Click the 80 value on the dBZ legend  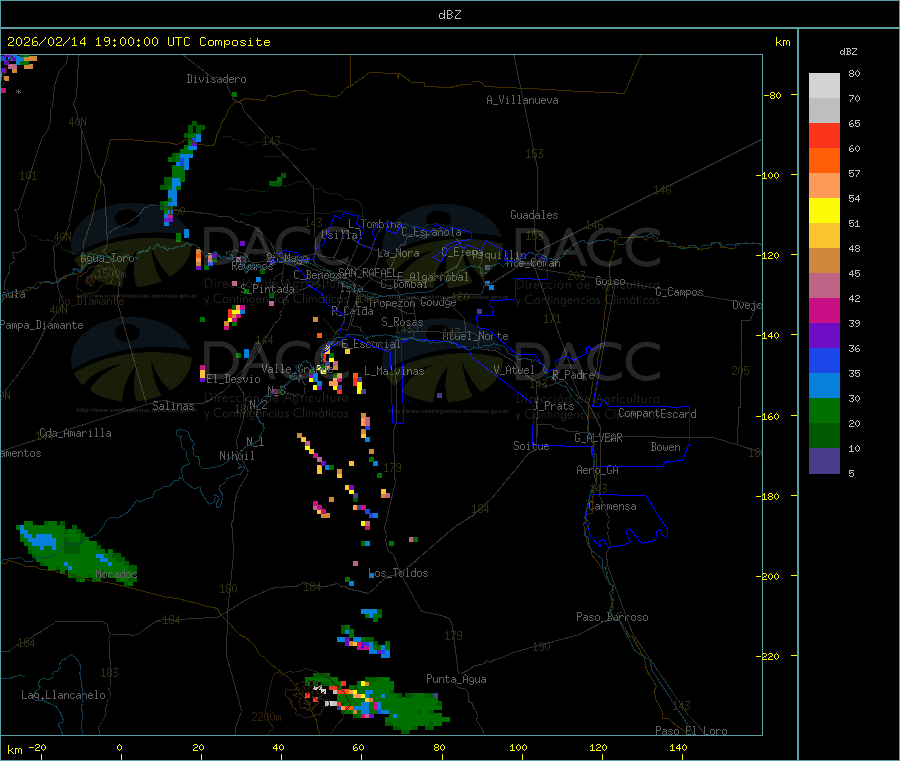(x=854, y=73)
